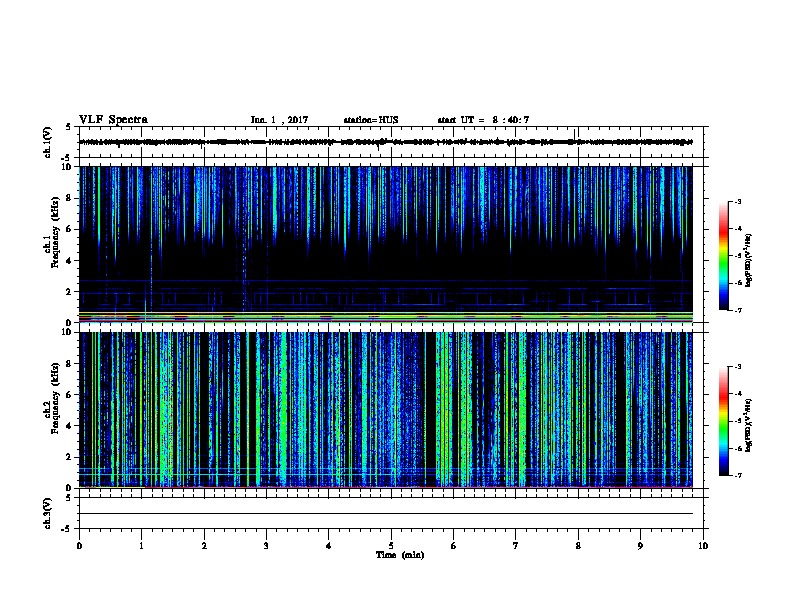The height and width of the screenshot is (612, 792).
Task: Click the "-7" label of ch.2 colorbar
Action: [738, 475]
